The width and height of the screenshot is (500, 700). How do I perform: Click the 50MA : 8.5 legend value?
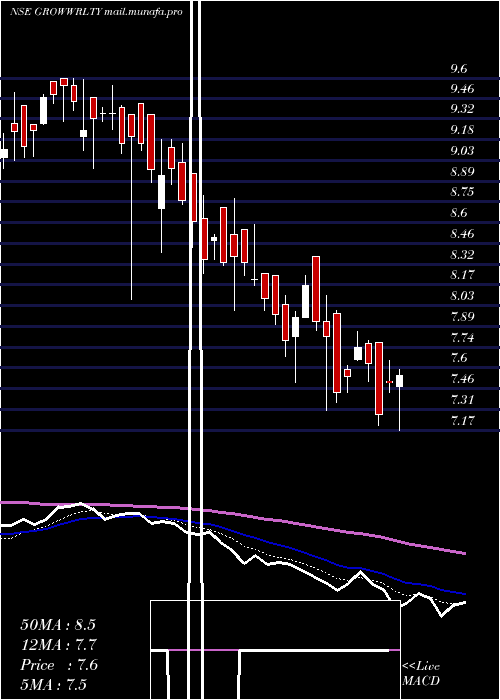[x=58, y=625]
